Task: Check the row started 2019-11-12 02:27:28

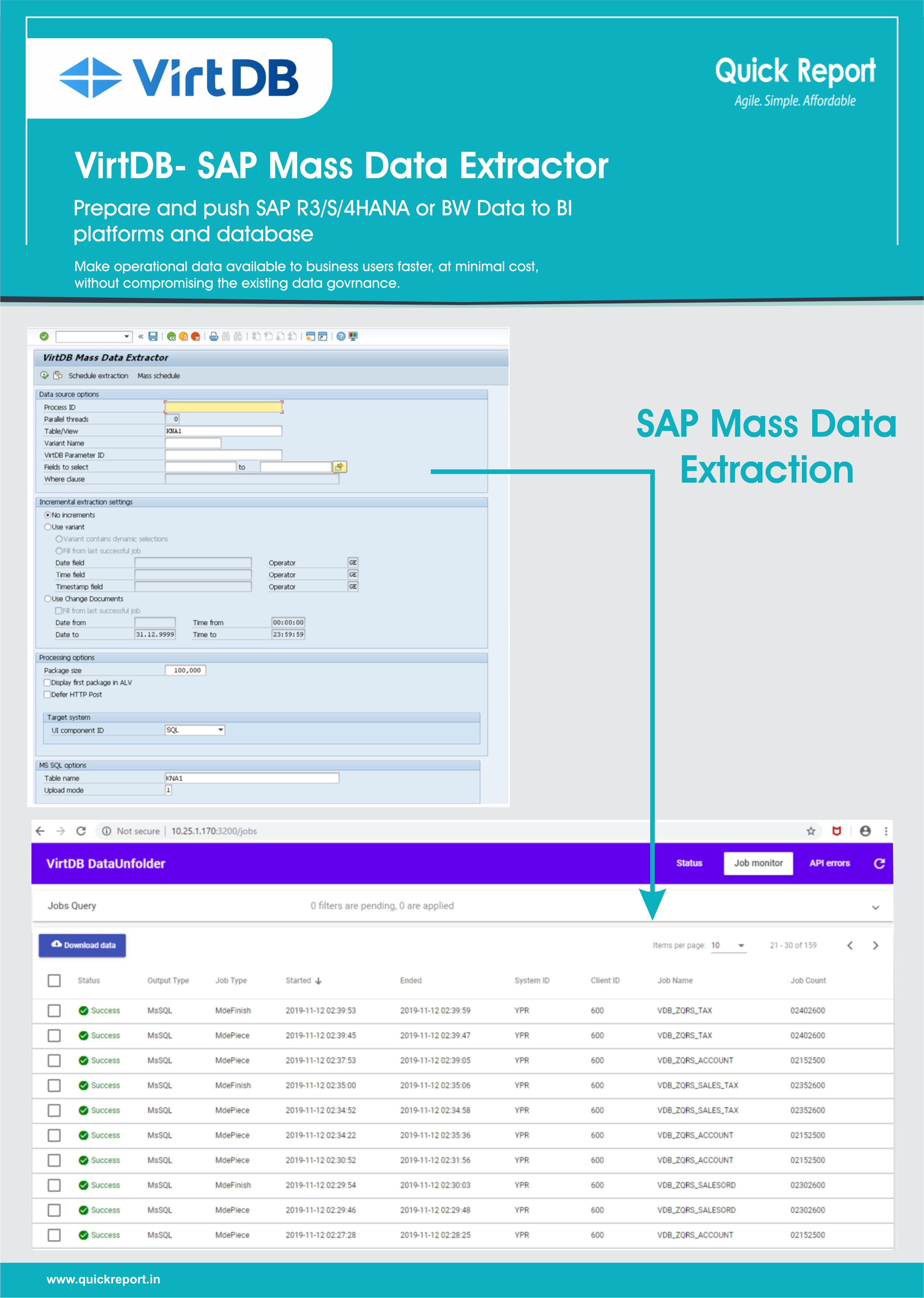Action: [54, 1235]
